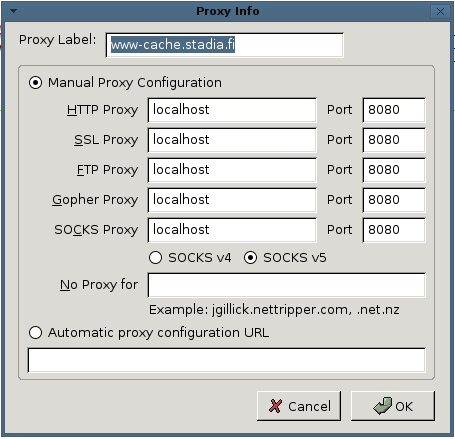
Task: Click the FTP Proxy port field
Action: point(394,170)
